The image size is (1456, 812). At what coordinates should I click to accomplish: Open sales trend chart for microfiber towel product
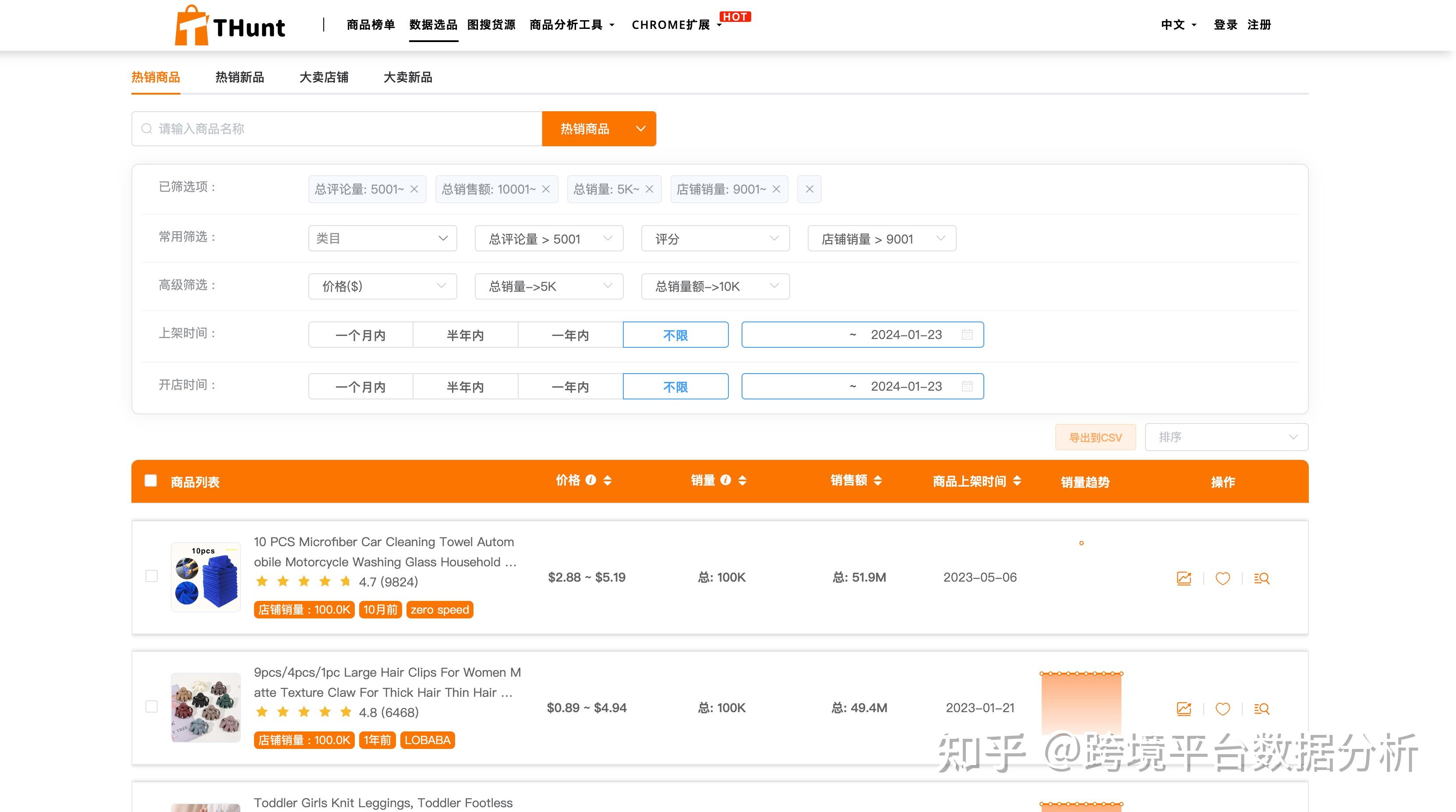pyautogui.click(x=1184, y=578)
